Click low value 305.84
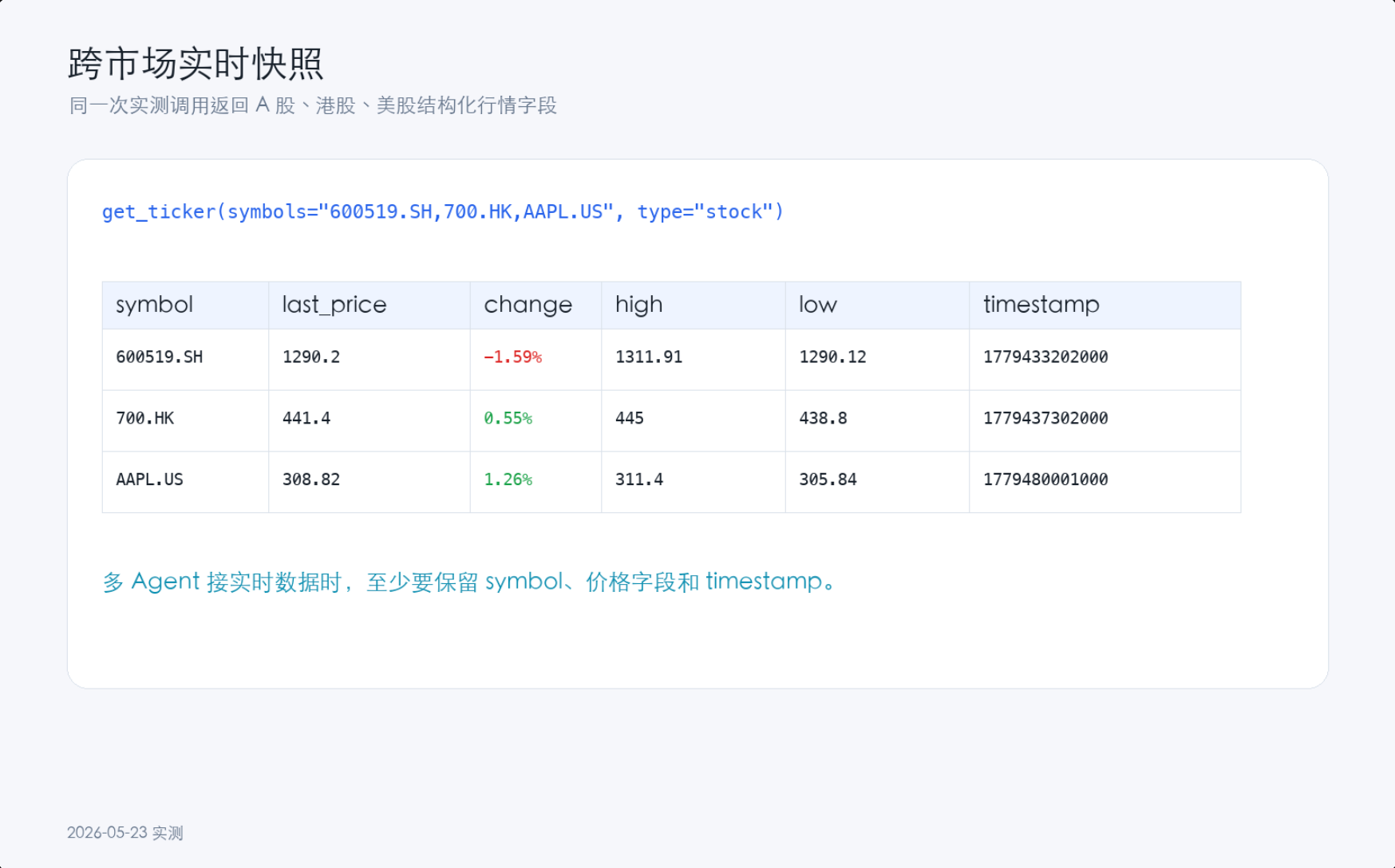 828,479
